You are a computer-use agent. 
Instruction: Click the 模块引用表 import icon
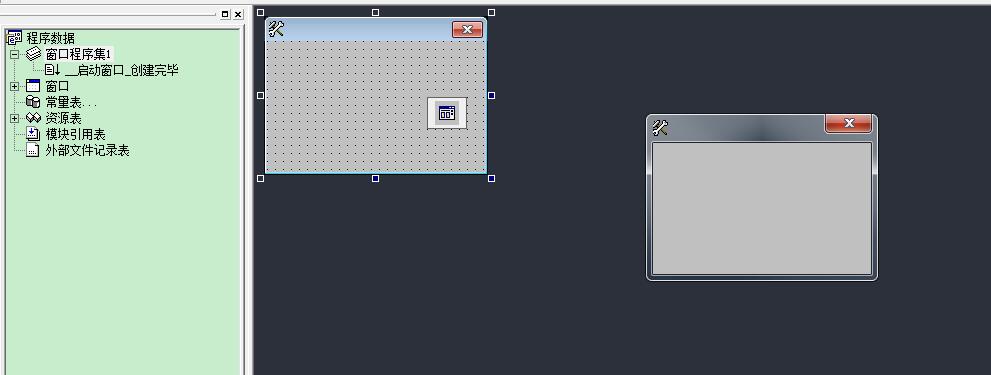tap(33, 134)
